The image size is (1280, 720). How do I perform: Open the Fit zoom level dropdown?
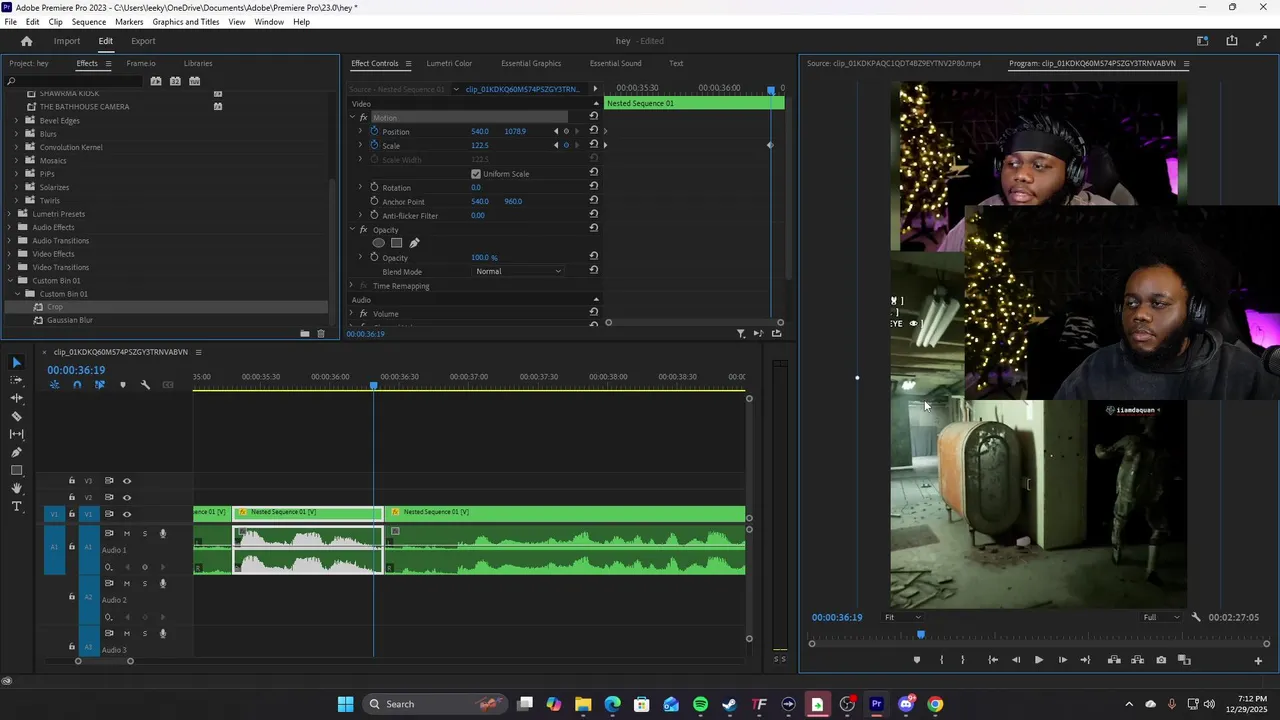902,617
